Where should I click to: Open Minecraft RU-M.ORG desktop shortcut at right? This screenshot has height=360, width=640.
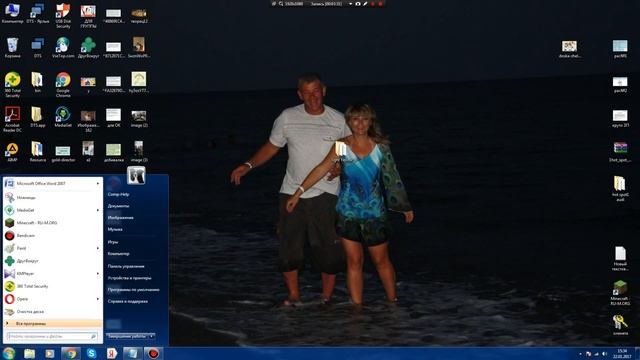click(620, 293)
